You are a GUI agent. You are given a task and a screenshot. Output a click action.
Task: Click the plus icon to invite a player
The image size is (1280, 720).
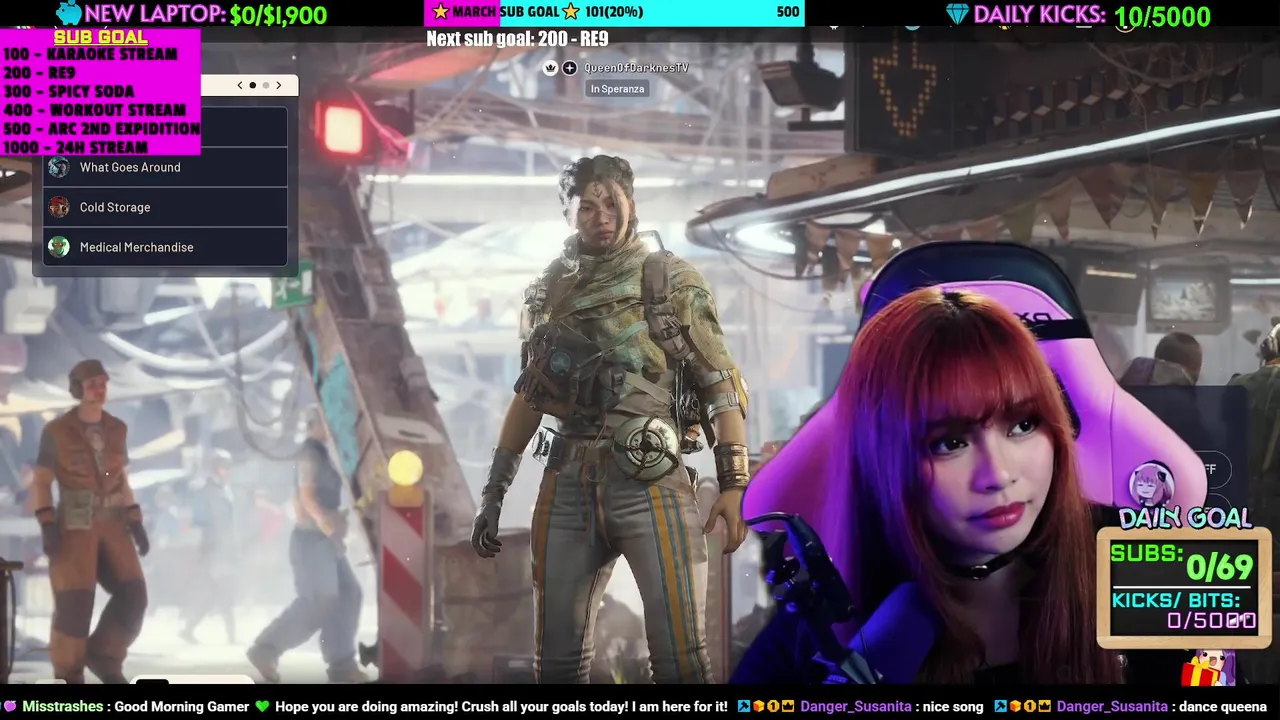coord(569,67)
